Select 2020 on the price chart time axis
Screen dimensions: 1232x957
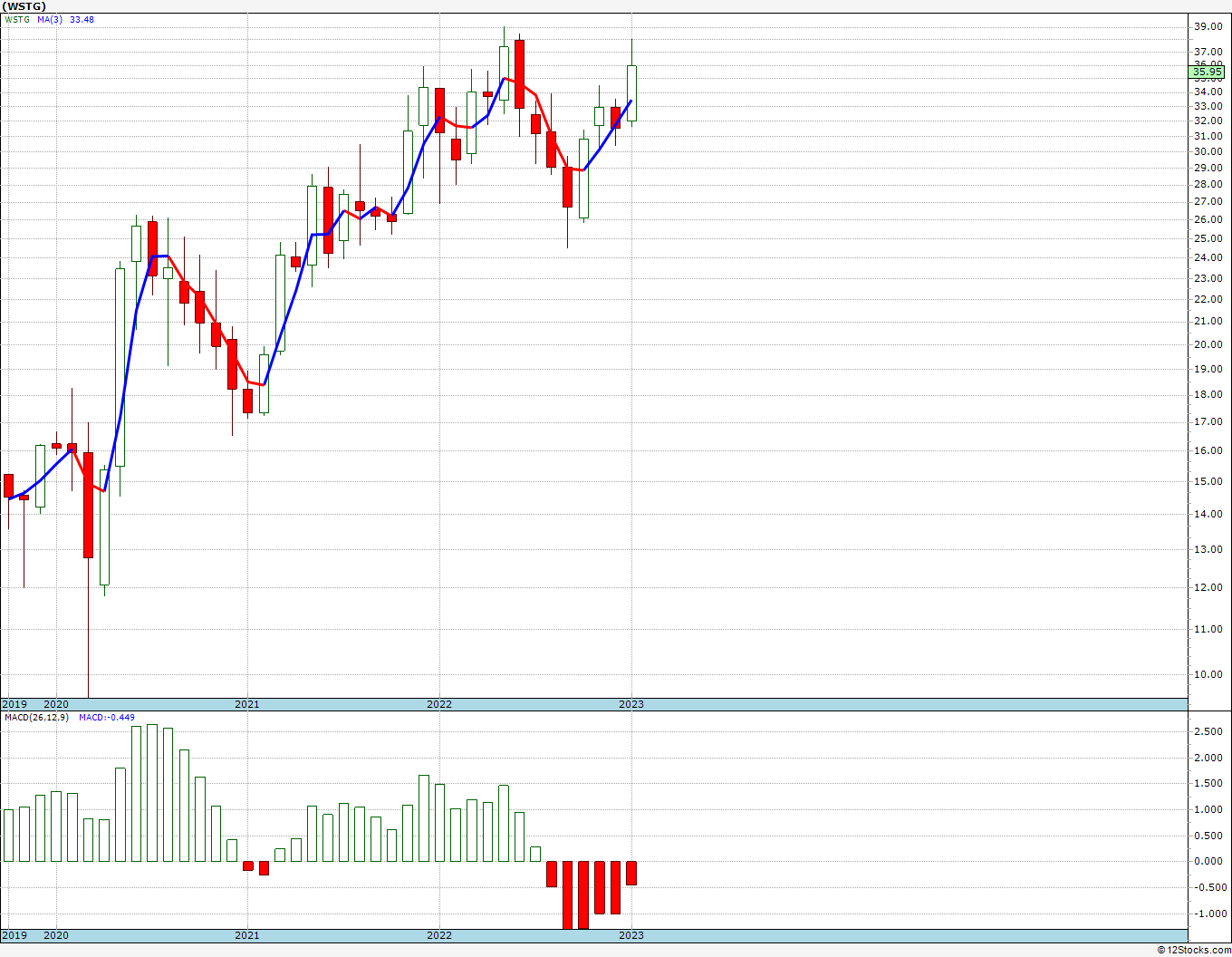[56, 704]
